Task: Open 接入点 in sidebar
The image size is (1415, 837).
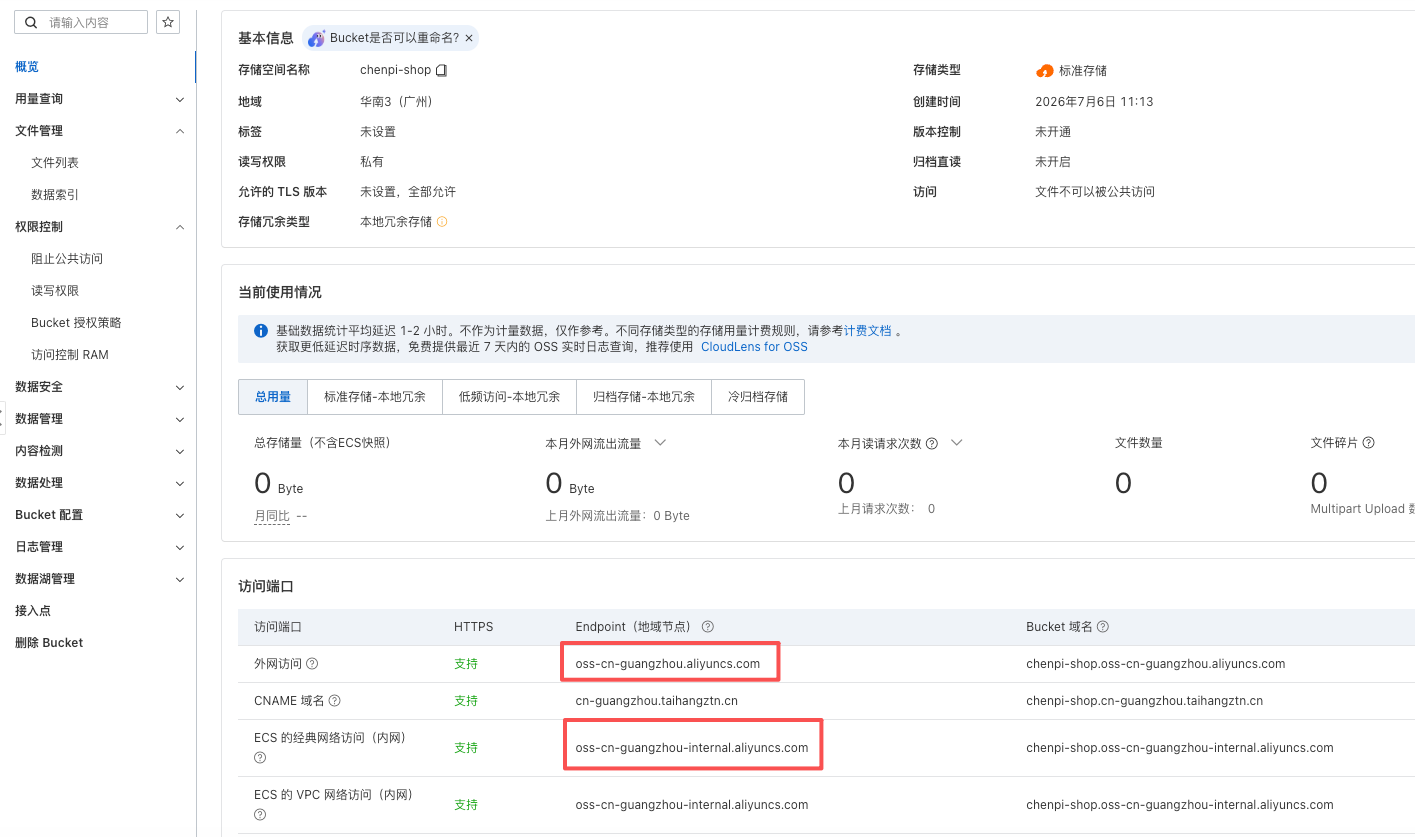Action: [x=33, y=611]
